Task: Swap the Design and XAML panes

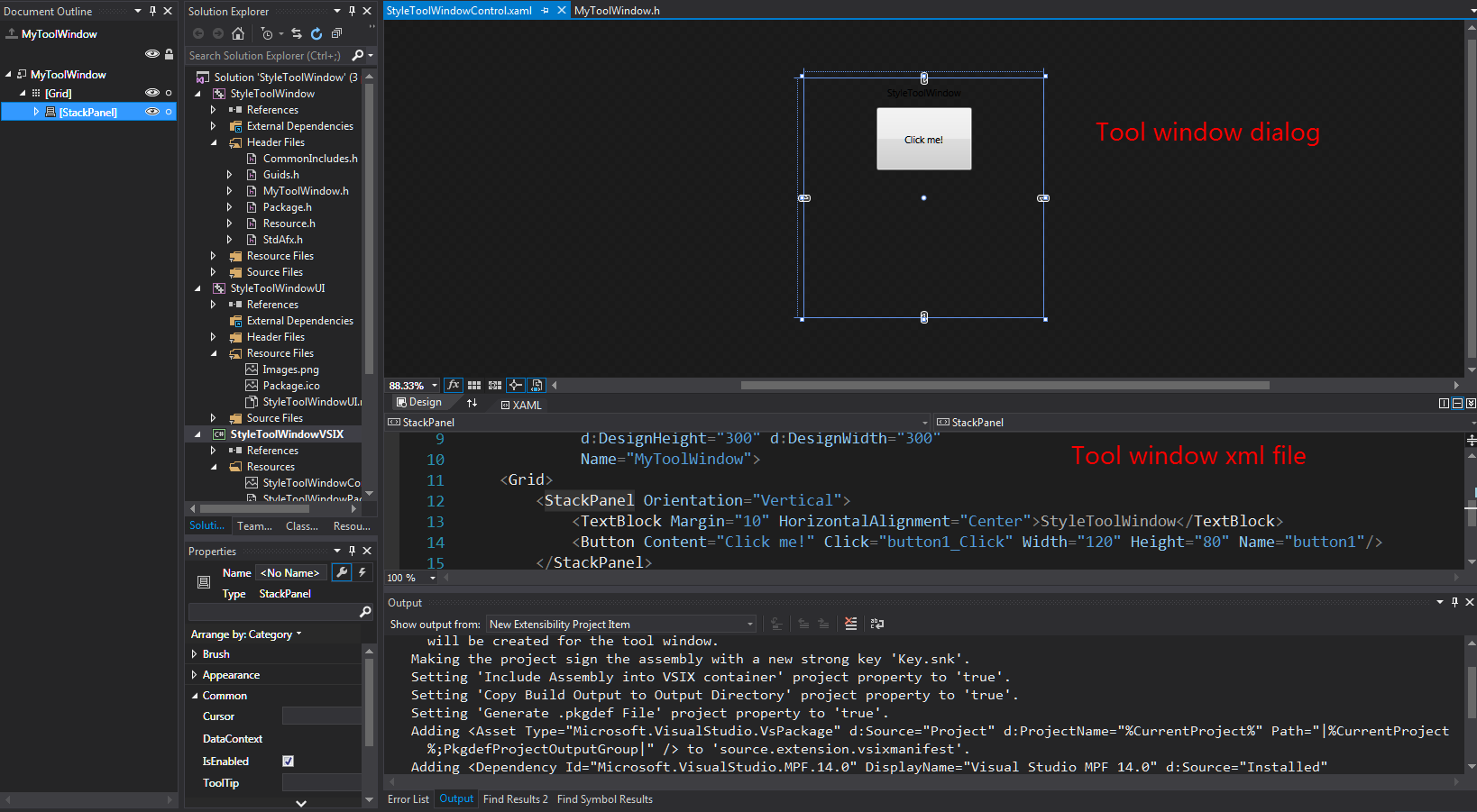Action: (472, 403)
